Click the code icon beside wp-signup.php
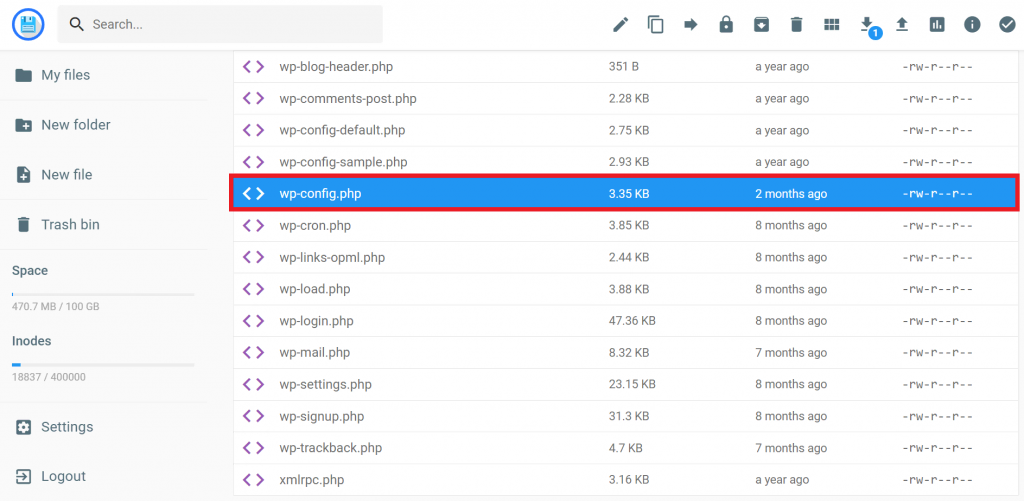The image size is (1024, 501). click(x=253, y=416)
